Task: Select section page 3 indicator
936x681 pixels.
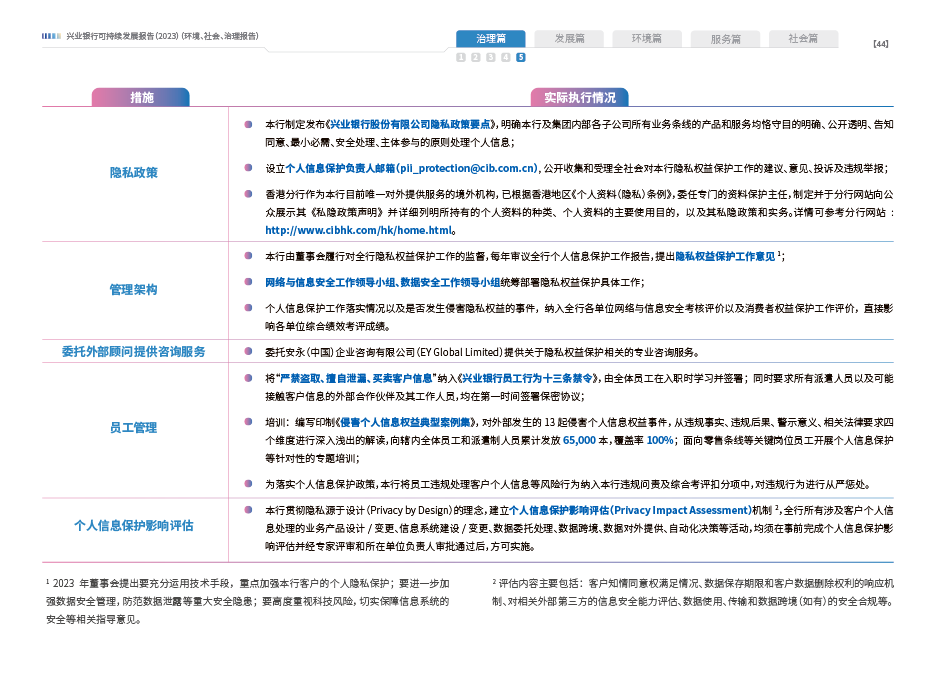Action: tap(491, 57)
